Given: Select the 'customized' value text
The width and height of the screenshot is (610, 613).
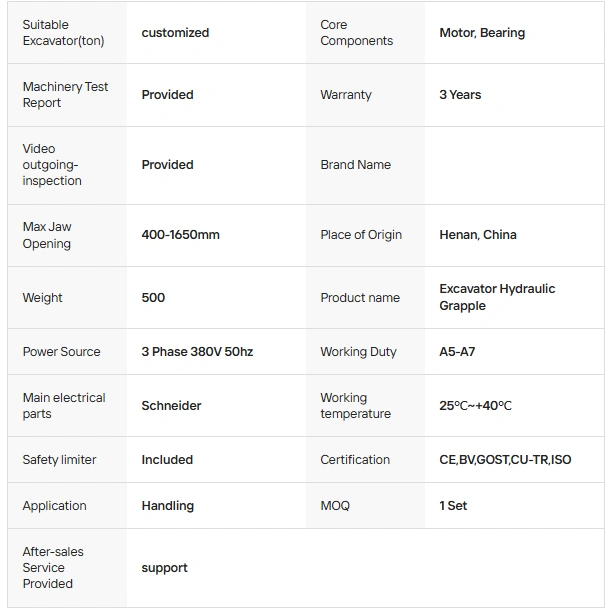Looking at the screenshot, I should [175, 33].
